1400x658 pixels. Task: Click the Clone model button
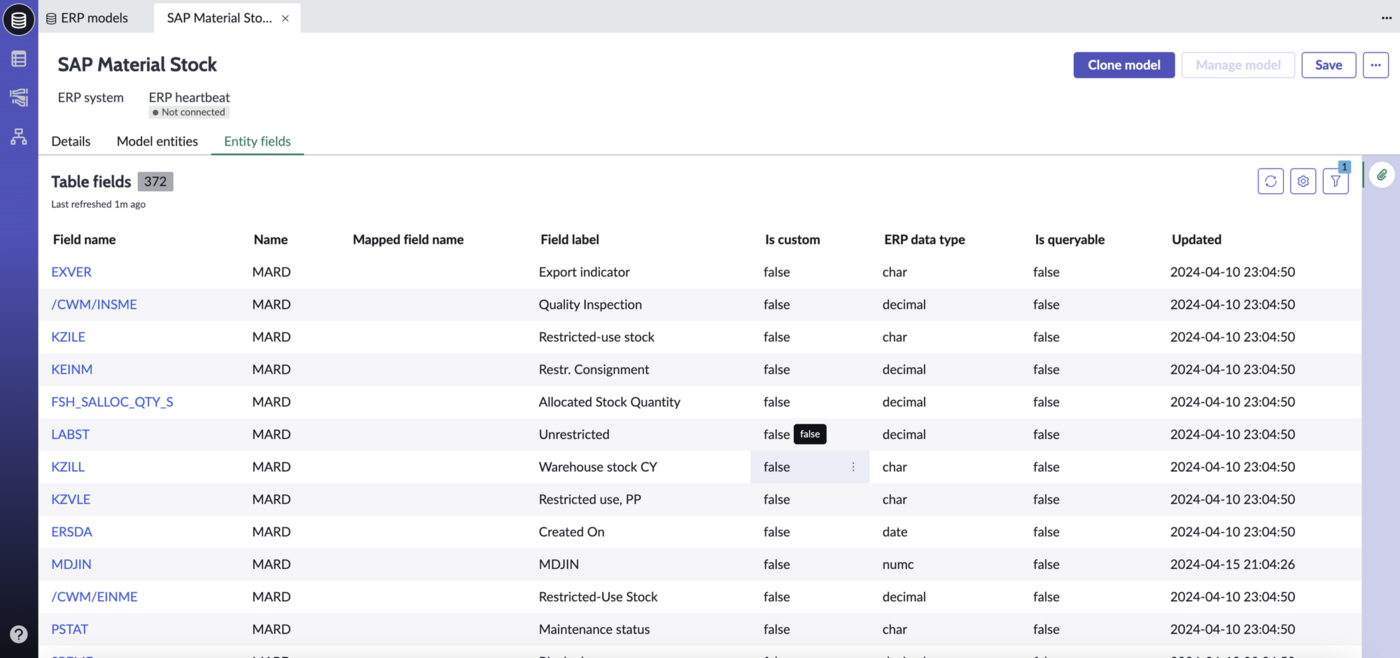1124,65
